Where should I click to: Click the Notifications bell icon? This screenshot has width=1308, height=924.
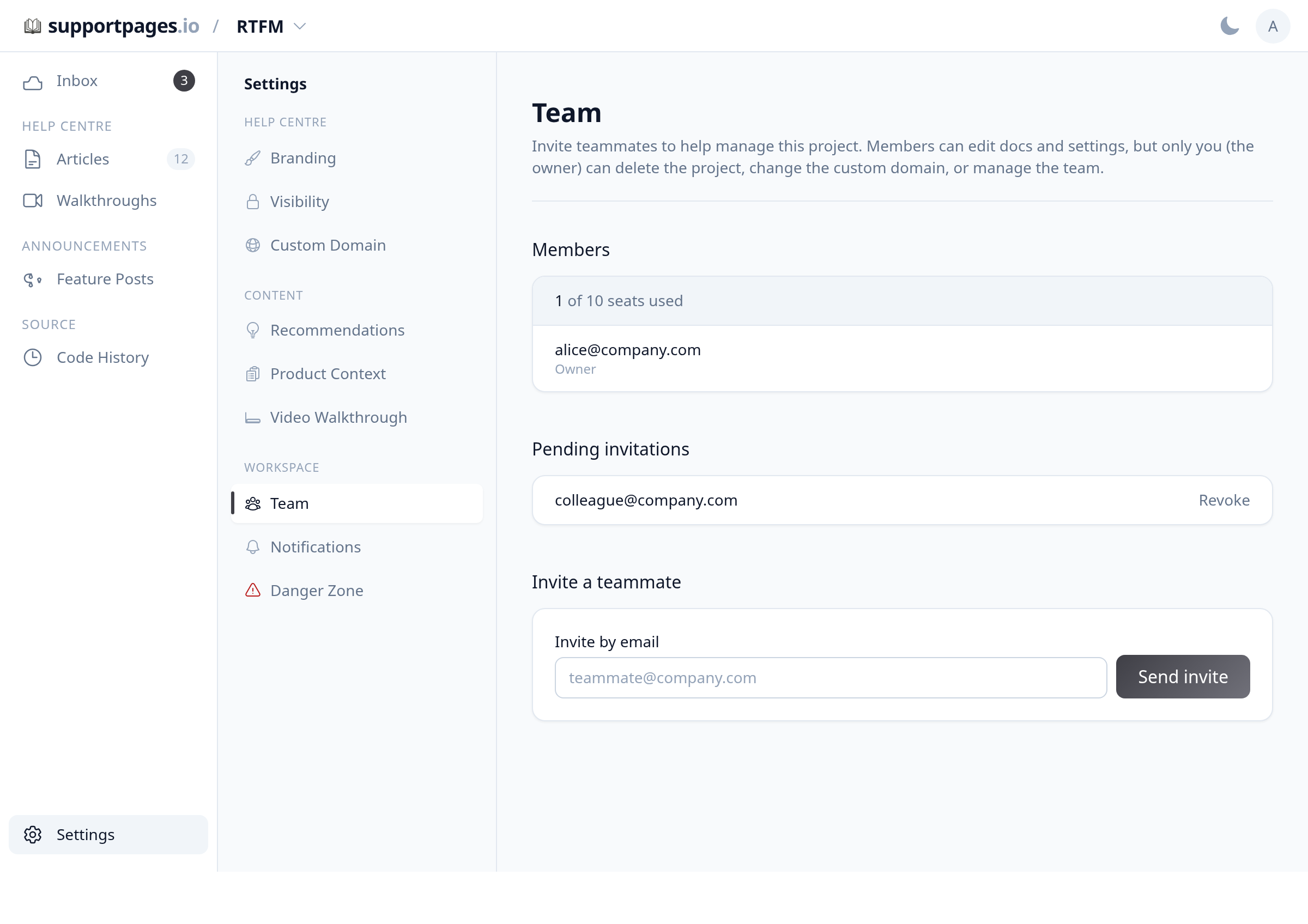(253, 547)
